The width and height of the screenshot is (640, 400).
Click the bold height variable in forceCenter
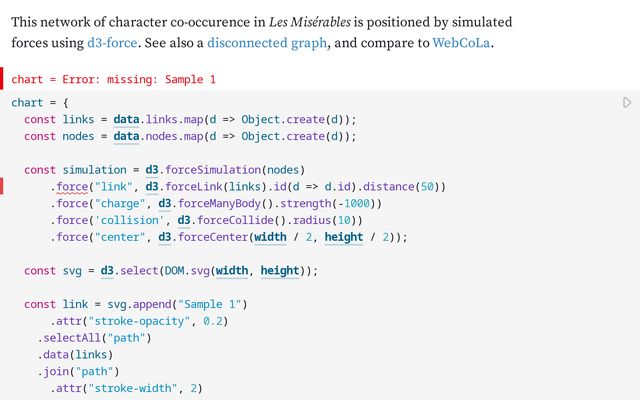(344, 237)
